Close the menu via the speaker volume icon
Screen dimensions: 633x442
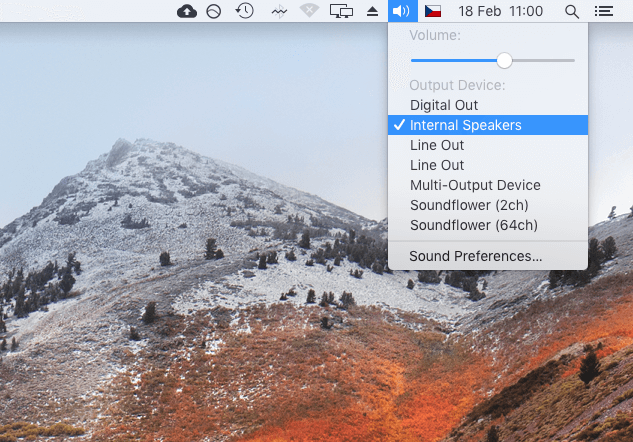tap(401, 11)
